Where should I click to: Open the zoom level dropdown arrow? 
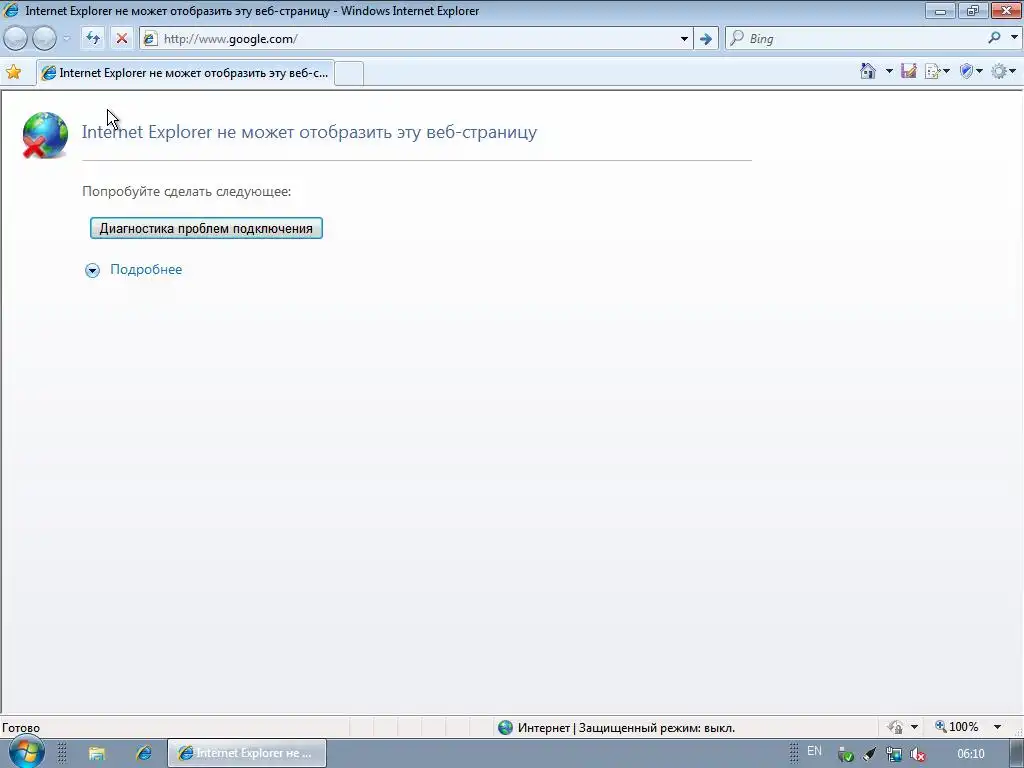[x=997, y=727]
